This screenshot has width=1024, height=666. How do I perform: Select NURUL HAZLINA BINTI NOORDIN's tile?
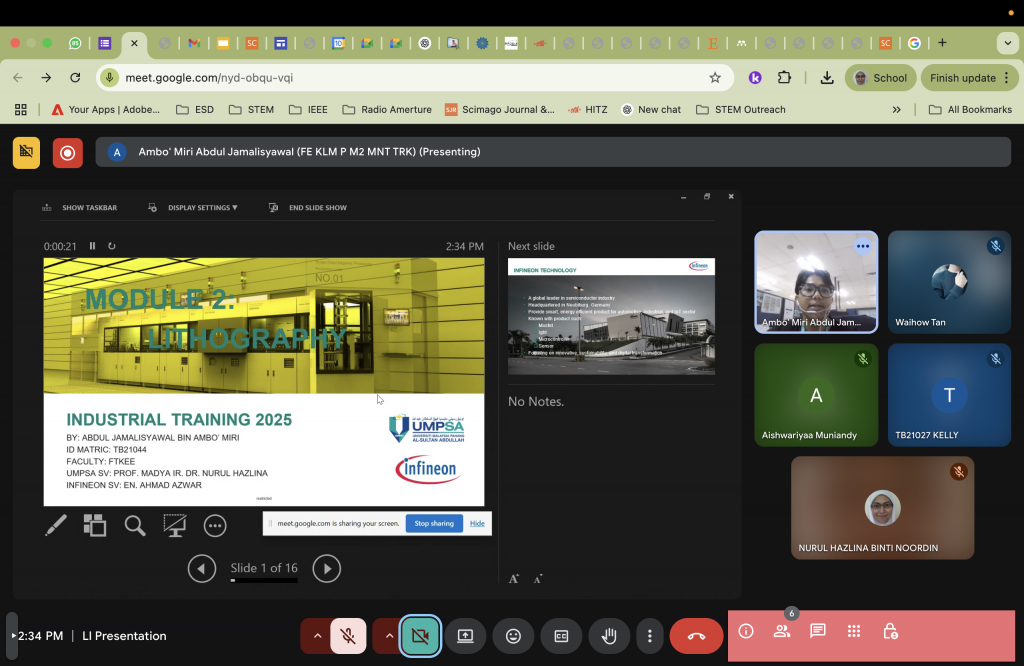click(x=882, y=508)
